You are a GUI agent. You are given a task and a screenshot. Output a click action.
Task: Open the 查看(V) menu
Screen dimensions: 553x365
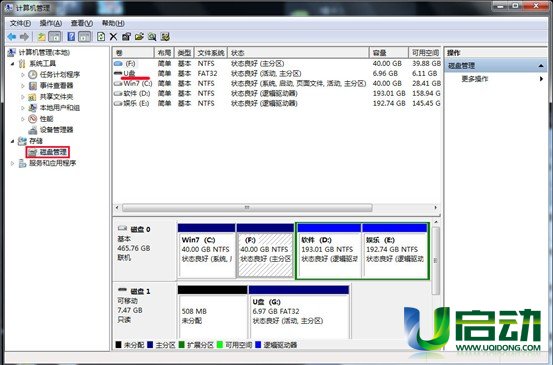82,23
